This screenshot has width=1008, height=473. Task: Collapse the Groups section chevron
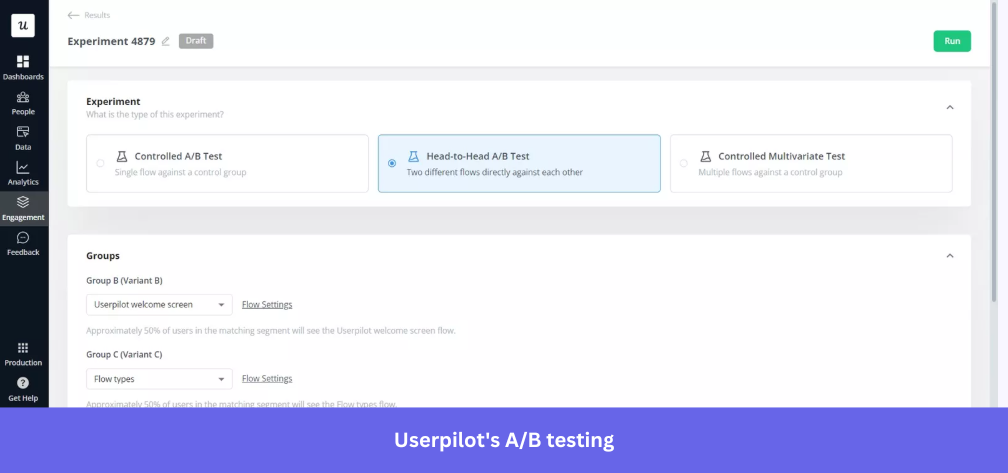point(950,256)
